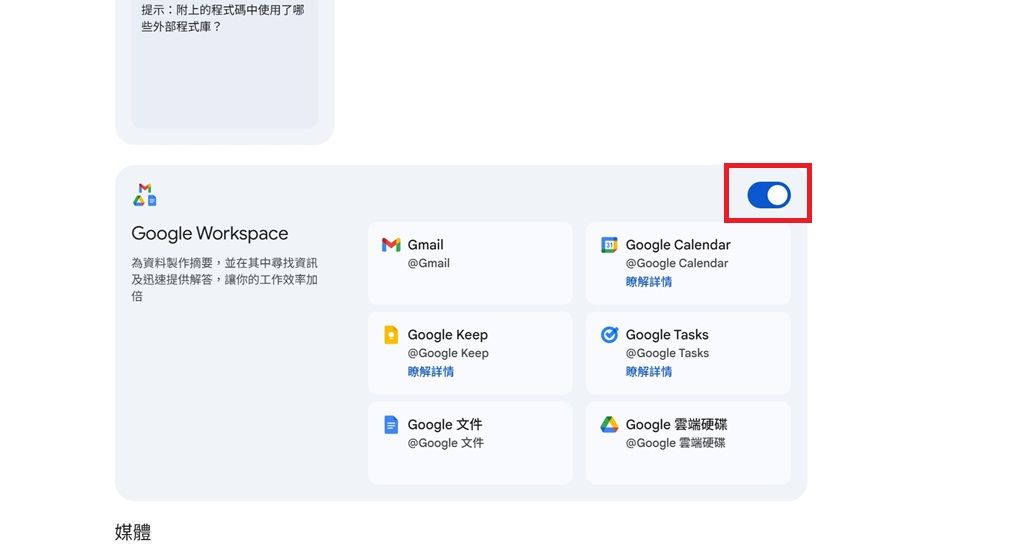Screen dimensions: 1024x554
Task: Click the Google Tasks checkmark icon
Action: (x=609, y=335)
